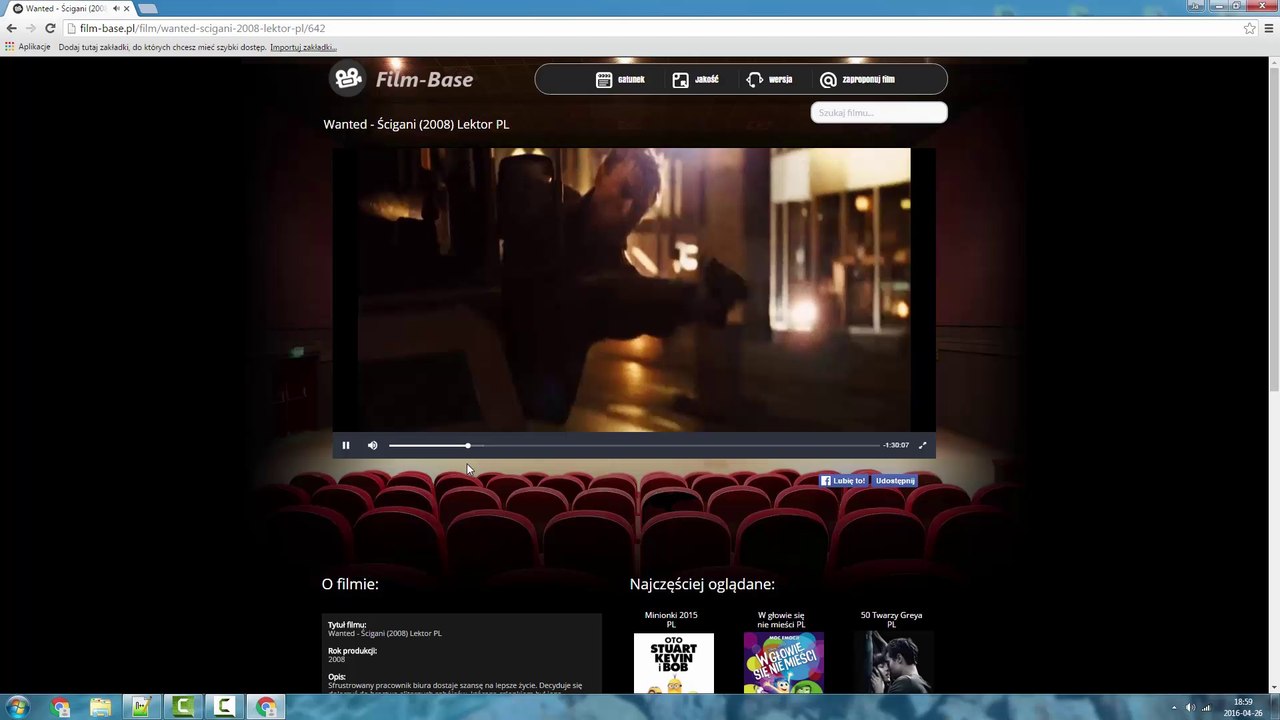1280x720 pixels.
Task: Seek along the video progress bar
Action: (634, 445)
